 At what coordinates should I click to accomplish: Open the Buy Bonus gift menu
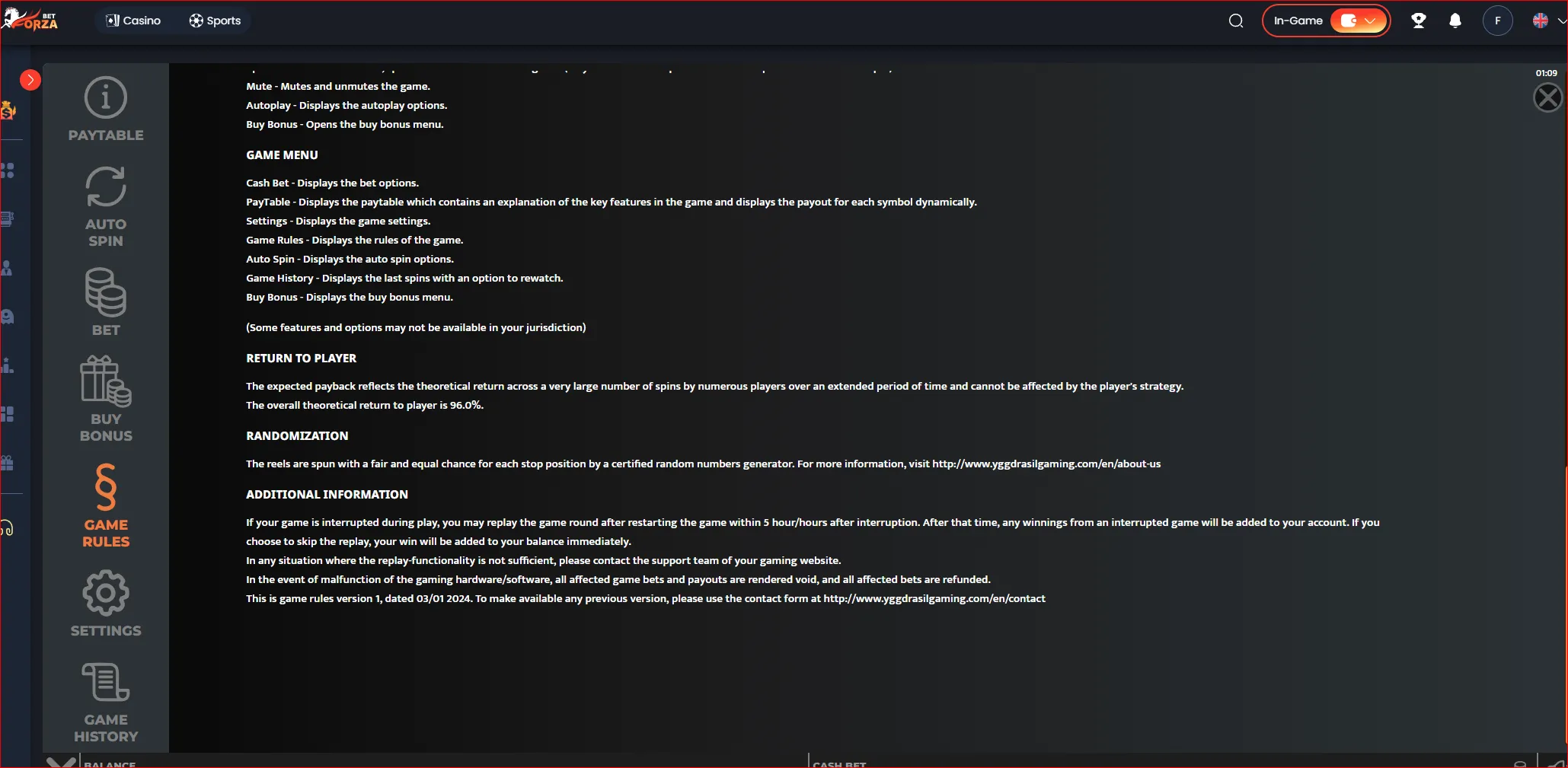click(106, 399)
